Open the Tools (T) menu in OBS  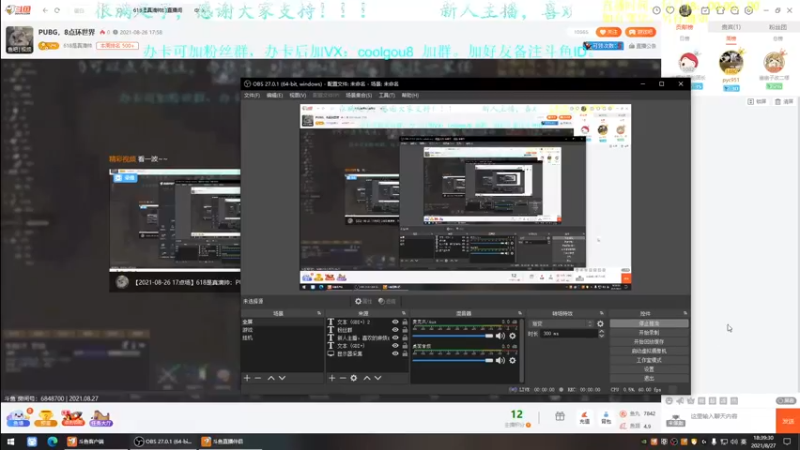coord(387,95)
